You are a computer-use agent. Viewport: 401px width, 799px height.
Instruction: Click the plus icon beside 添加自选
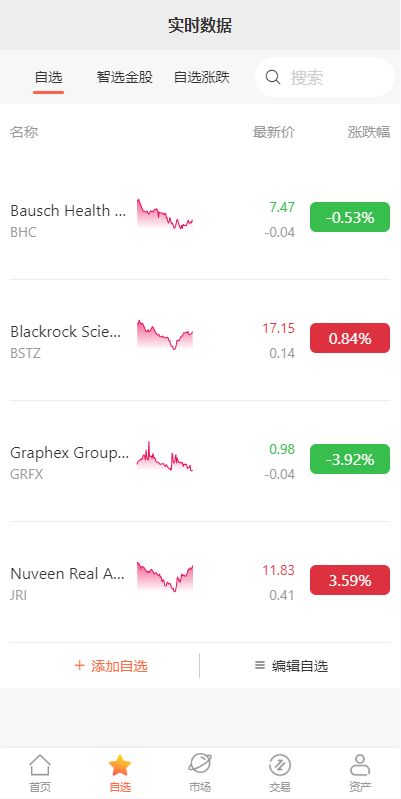(79, 665)
